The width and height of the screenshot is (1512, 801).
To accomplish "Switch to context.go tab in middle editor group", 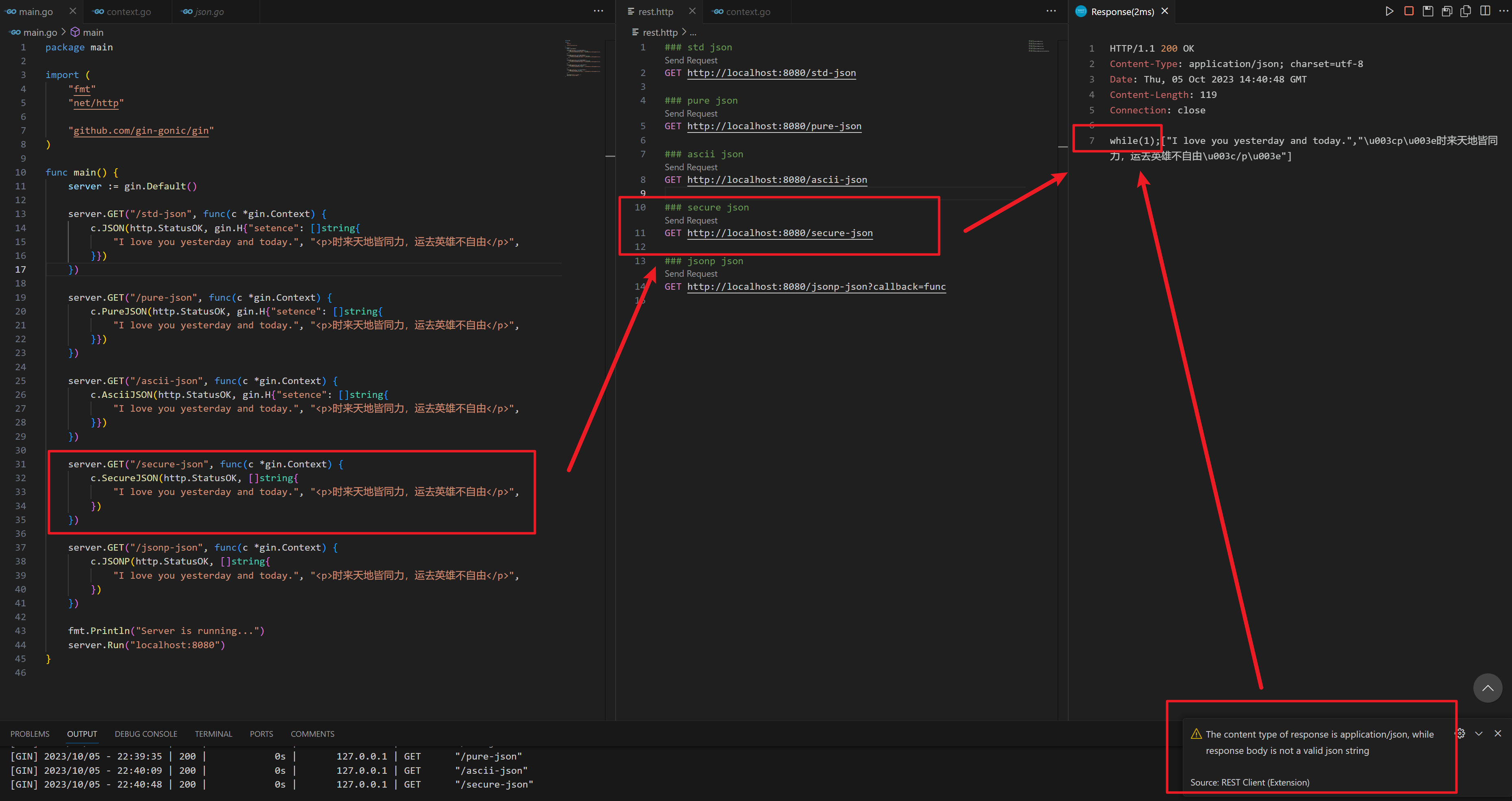I will coord(748,12).
